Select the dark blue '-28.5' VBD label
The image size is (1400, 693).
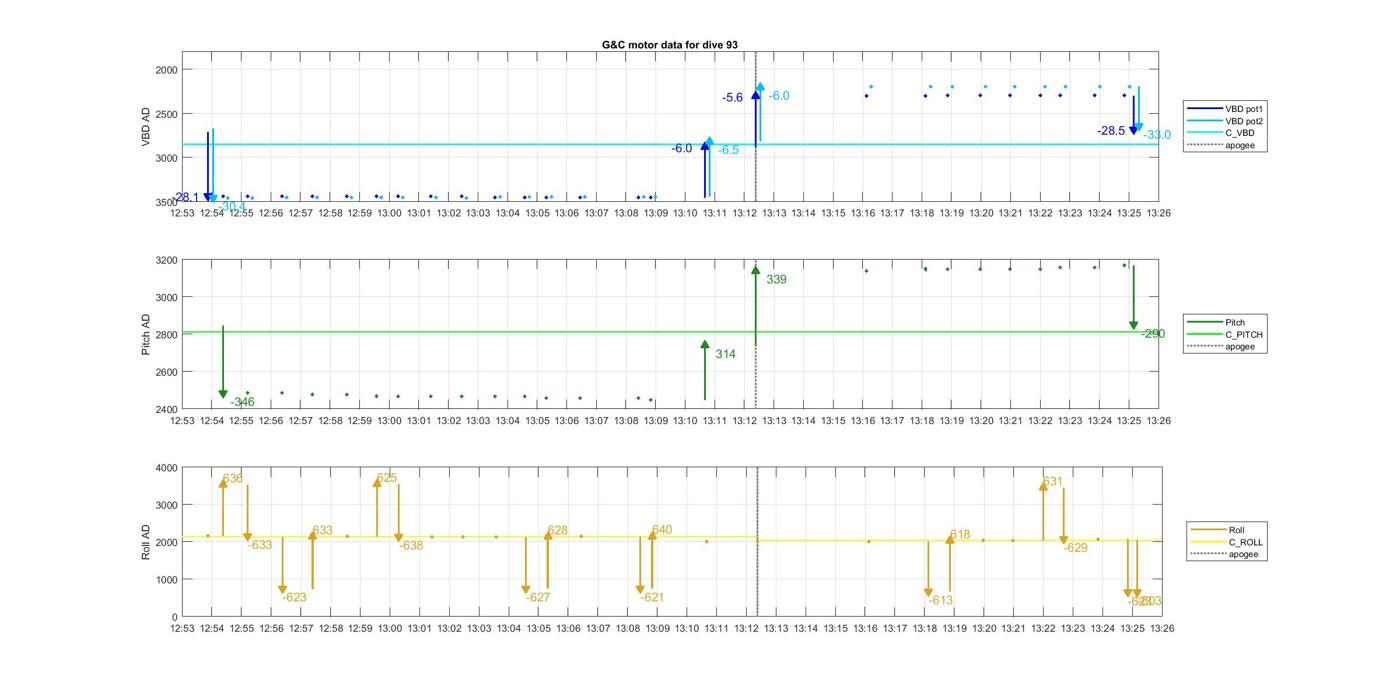pyautogui.click(x=1111, y=131)
